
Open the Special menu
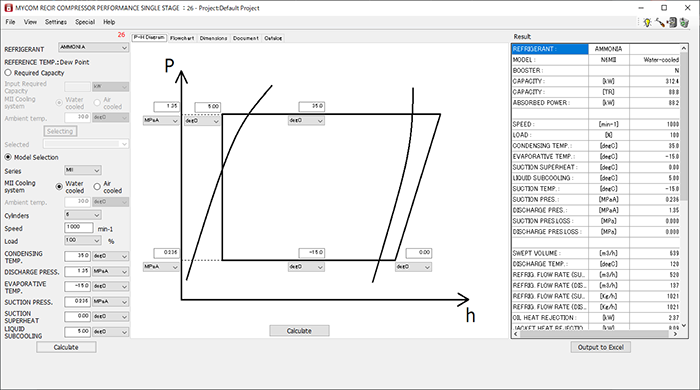(85, 22)
